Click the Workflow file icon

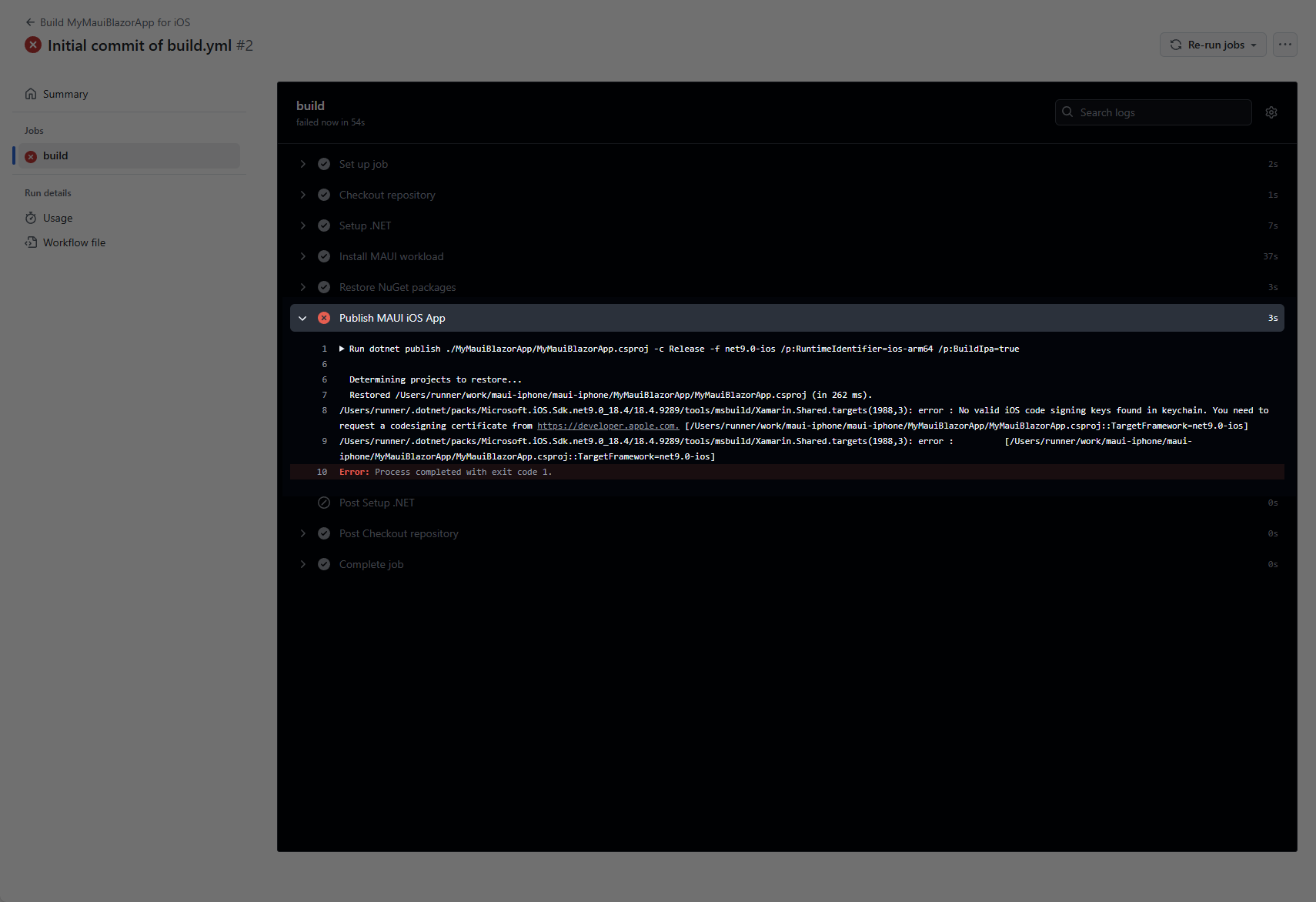pyautogui.click(x=31, y=242)
